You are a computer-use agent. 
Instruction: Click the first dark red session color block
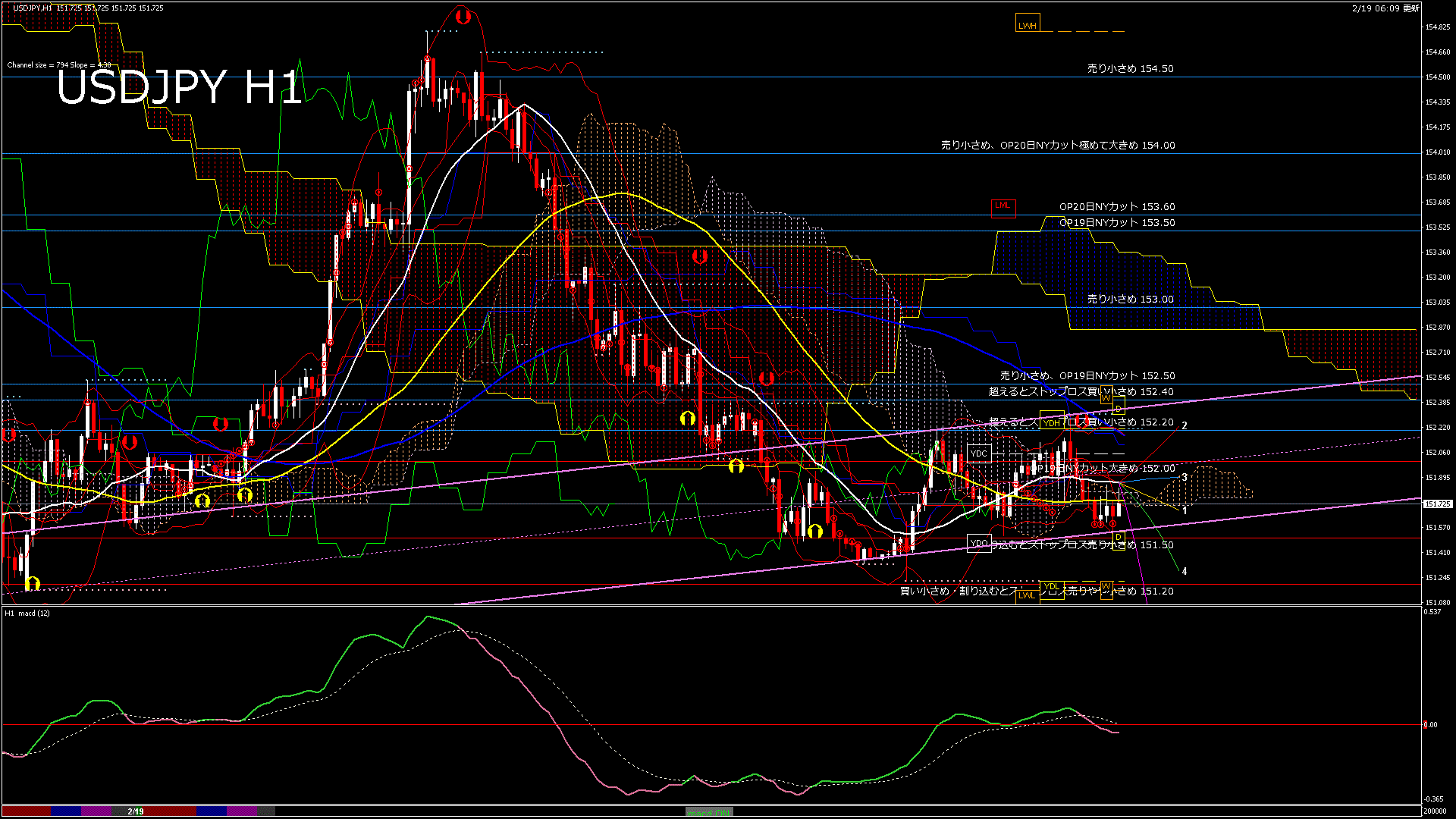(x=27, y=811)
